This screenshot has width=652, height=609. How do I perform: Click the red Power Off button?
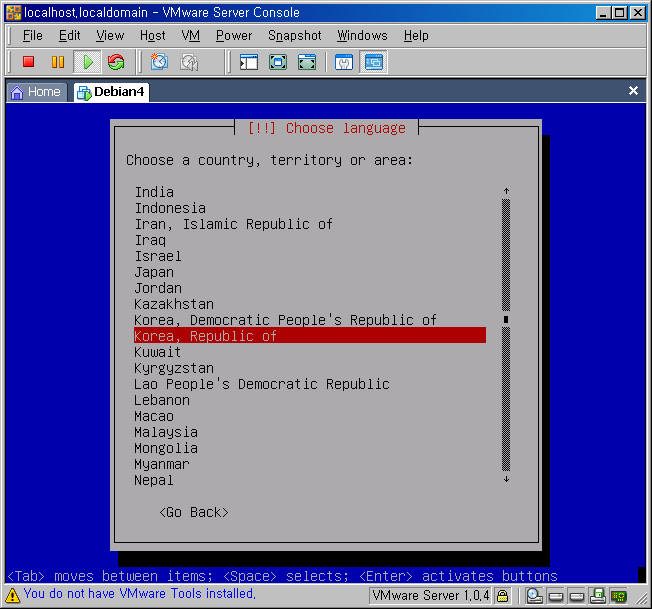point(28,62)
